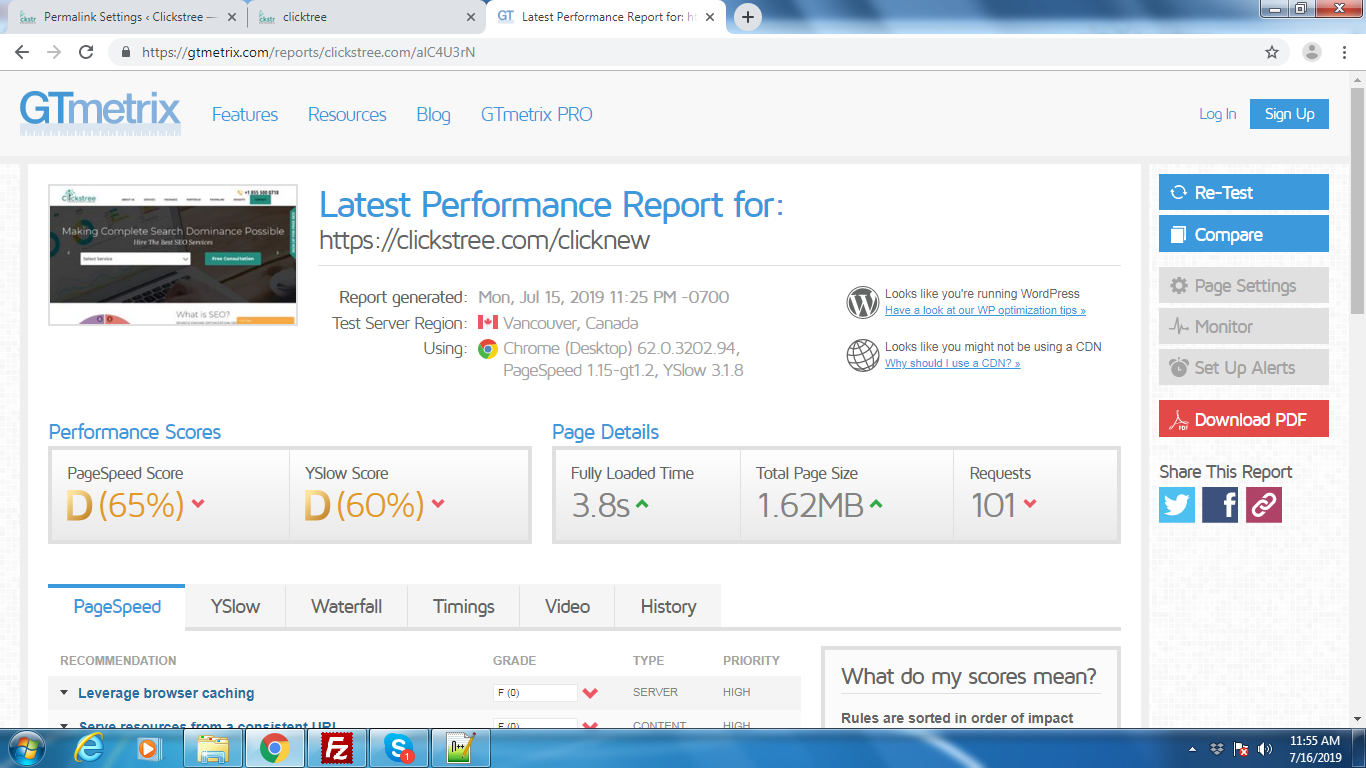Switch to the YSlow tab
This screenshot has width=1366, height=768.
click(235, 606)
